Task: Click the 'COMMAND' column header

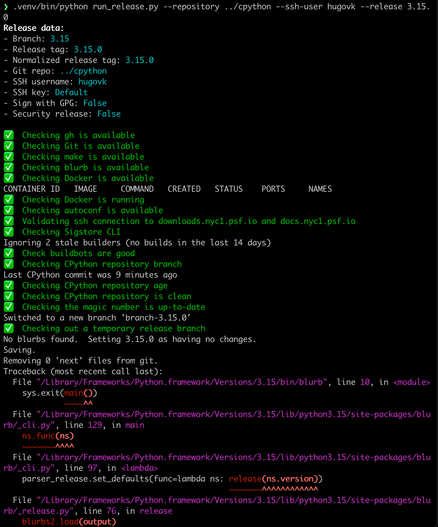Action: tap(137, 189)
